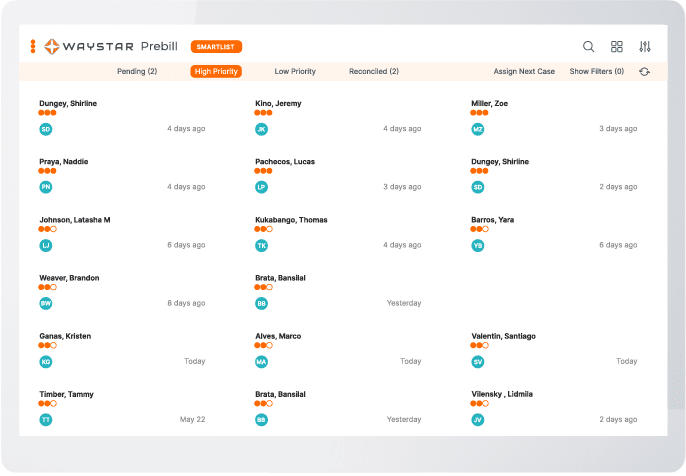Click the orange three-dot menu beside Waystar logo
686x476 pixels.
33,46
